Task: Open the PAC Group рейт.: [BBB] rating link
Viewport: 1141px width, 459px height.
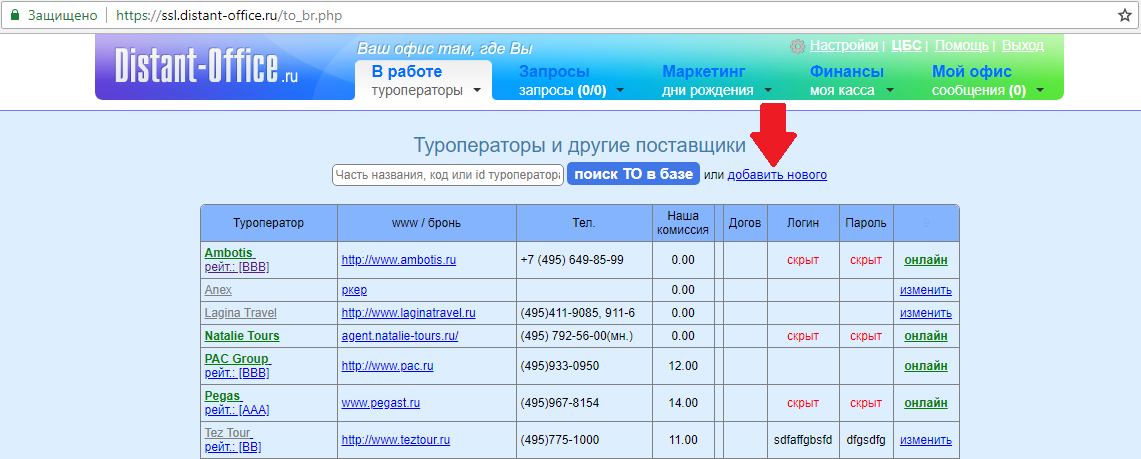Action: click(236, 373)
